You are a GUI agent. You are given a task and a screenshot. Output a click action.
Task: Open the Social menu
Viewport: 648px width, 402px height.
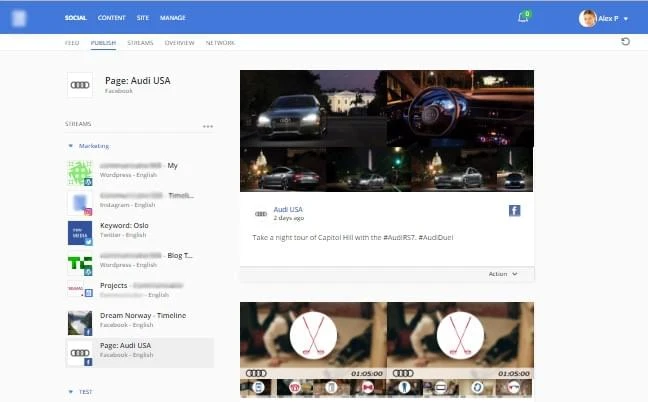pos(75,18)
